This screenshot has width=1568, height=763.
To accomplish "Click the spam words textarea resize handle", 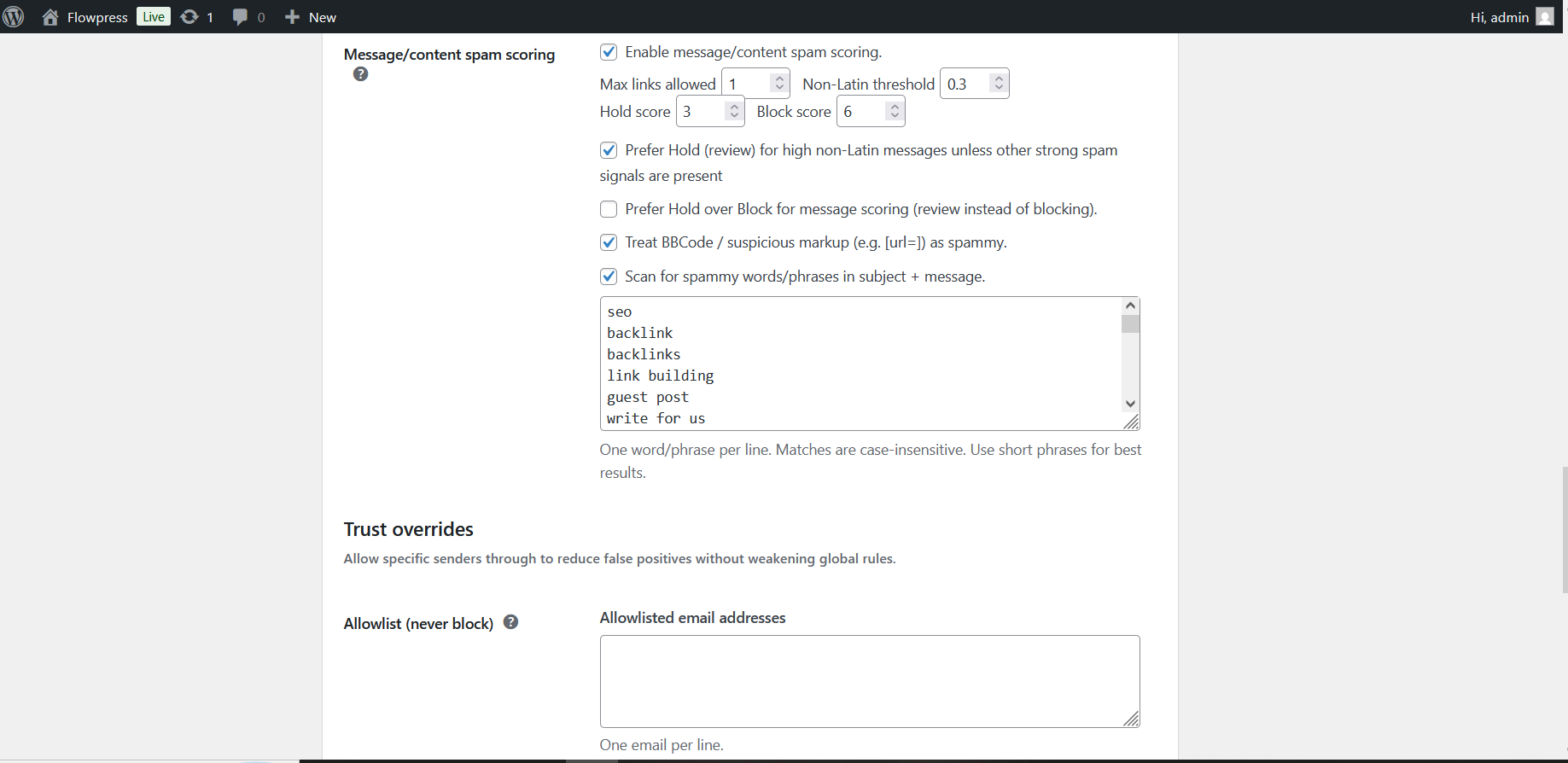I will pyautogui.click(x=1131, y=422).
